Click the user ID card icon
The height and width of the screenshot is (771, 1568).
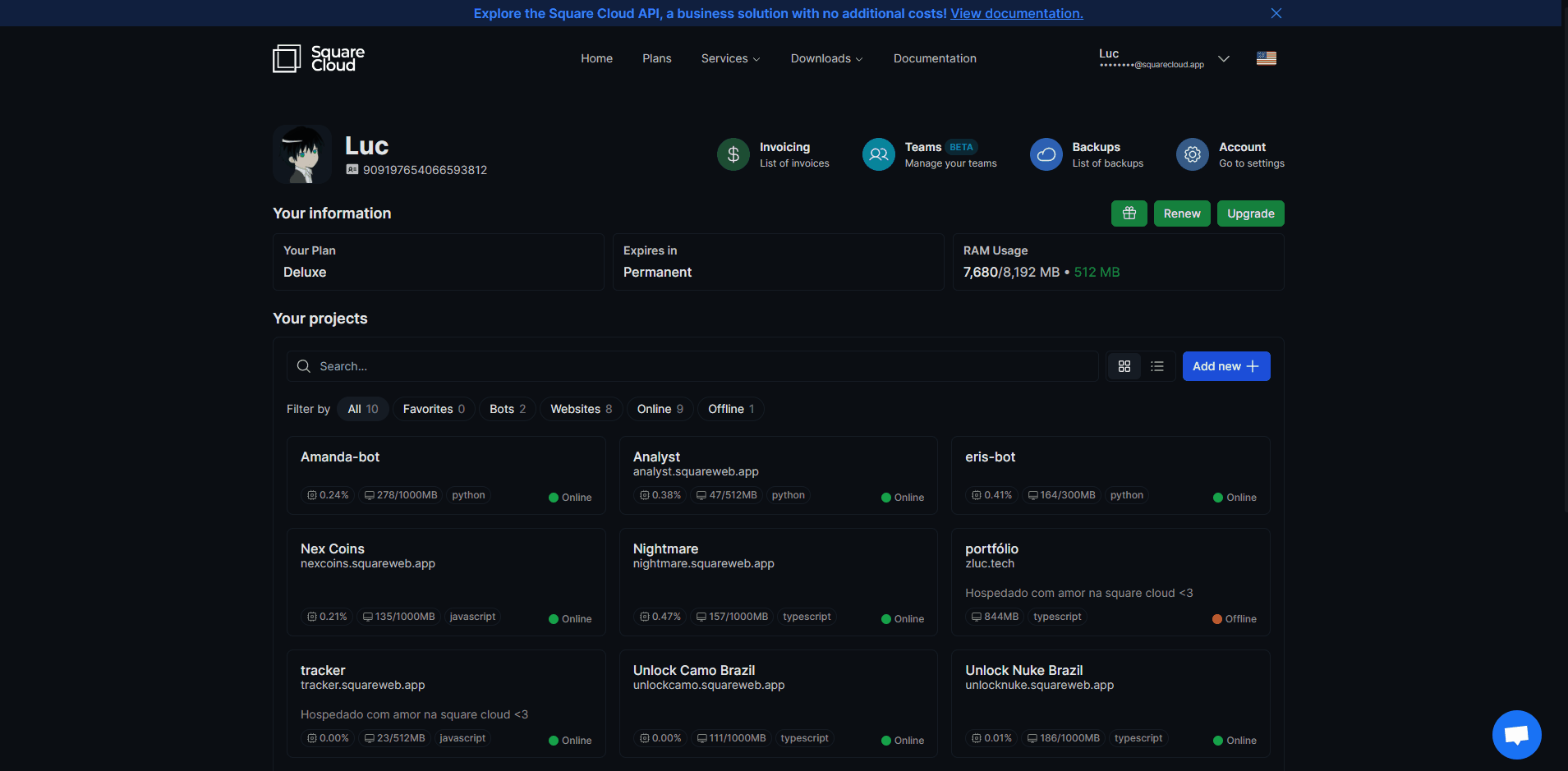tap(352, 169)
